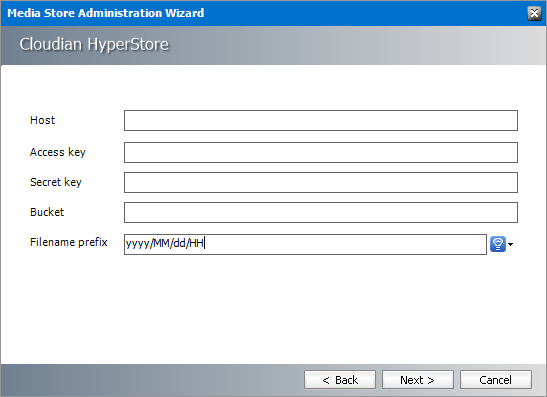The height and width of the screenshot is (397, 547).
Task: Close the Media Store Administration Wizard
Action: (534, 14)
